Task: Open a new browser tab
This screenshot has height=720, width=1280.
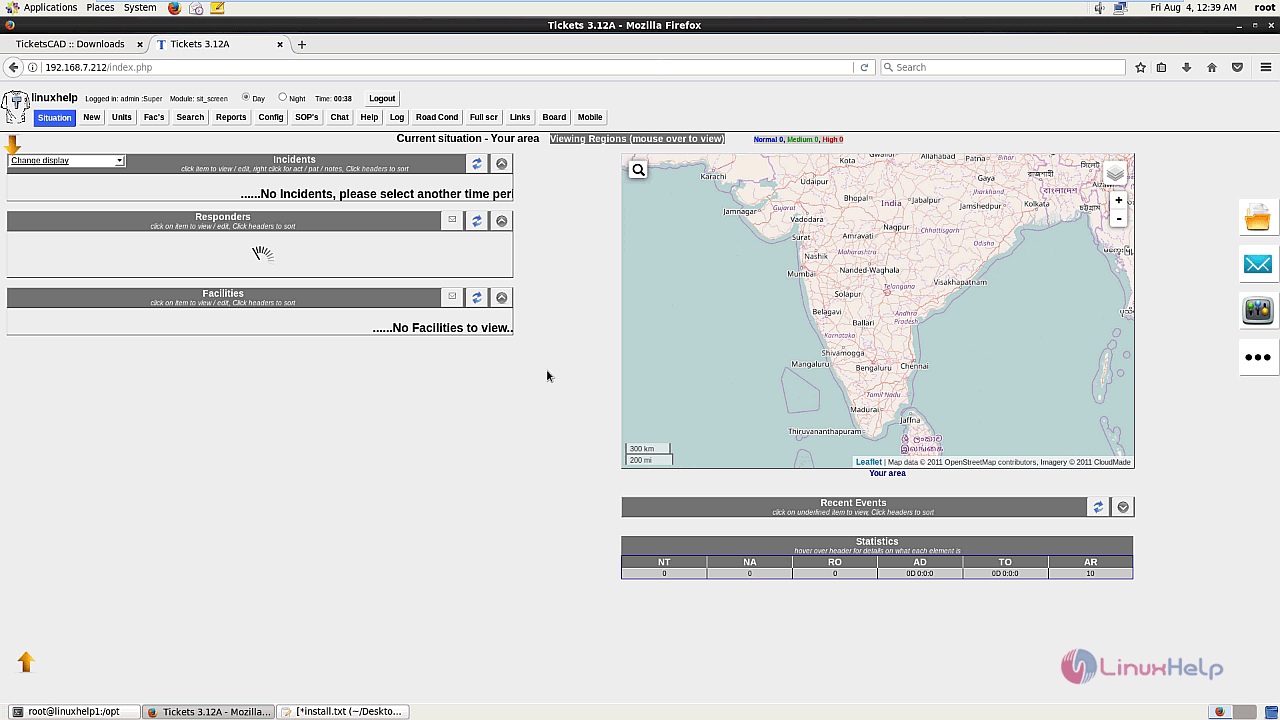Action: coord(302,44)
